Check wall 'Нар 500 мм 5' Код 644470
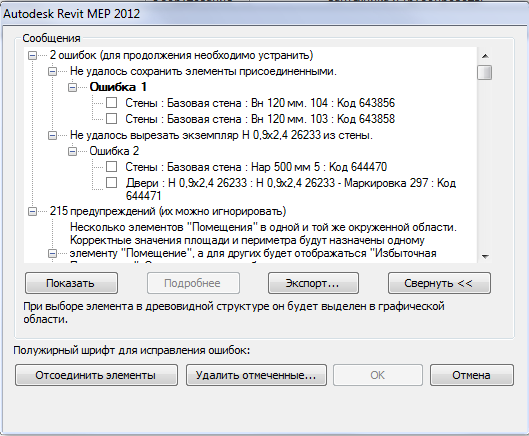Viewport: 529px width, 436px height. 112,166
